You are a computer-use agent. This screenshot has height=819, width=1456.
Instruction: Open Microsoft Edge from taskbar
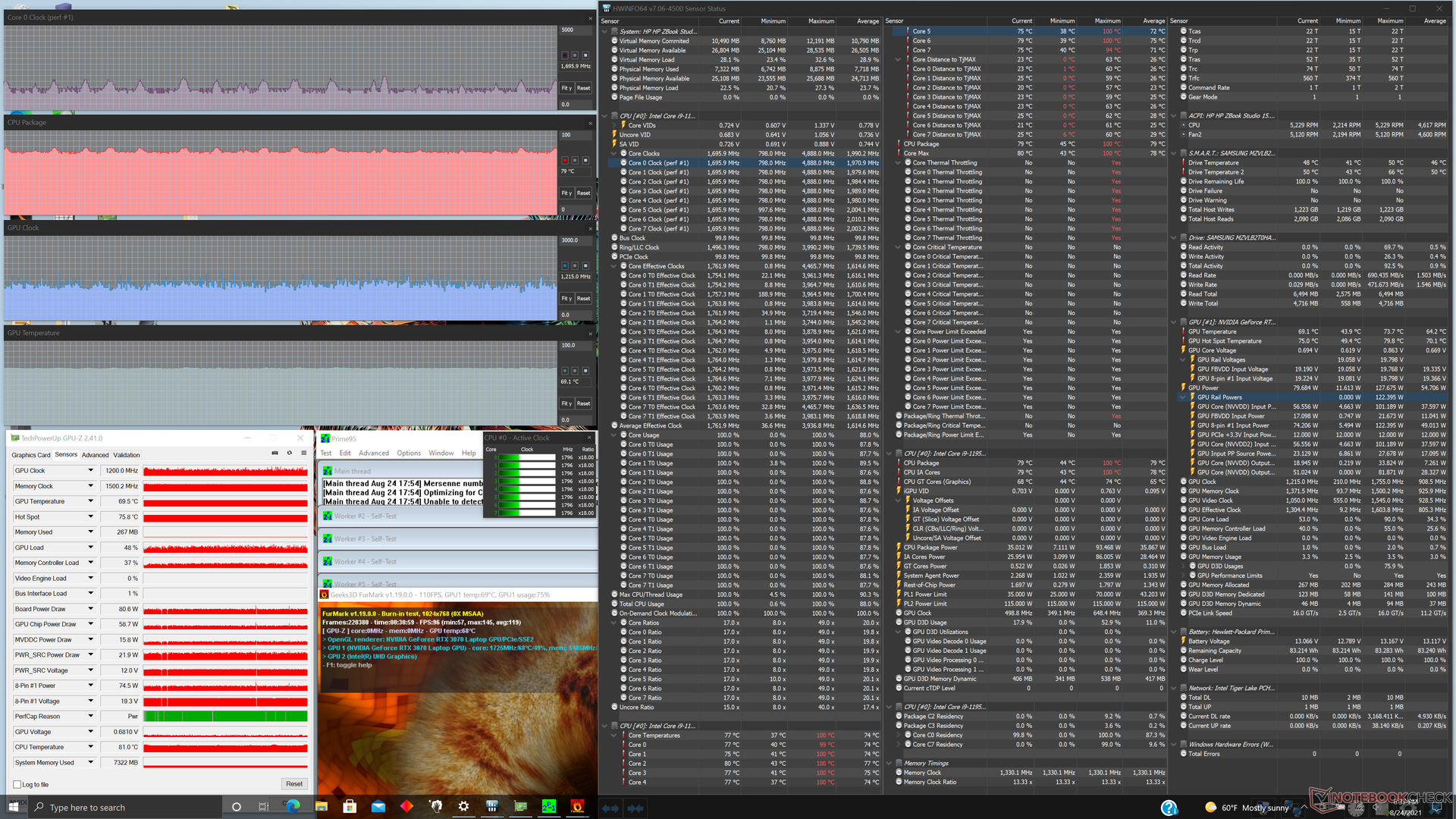click(x=293, y=806)
